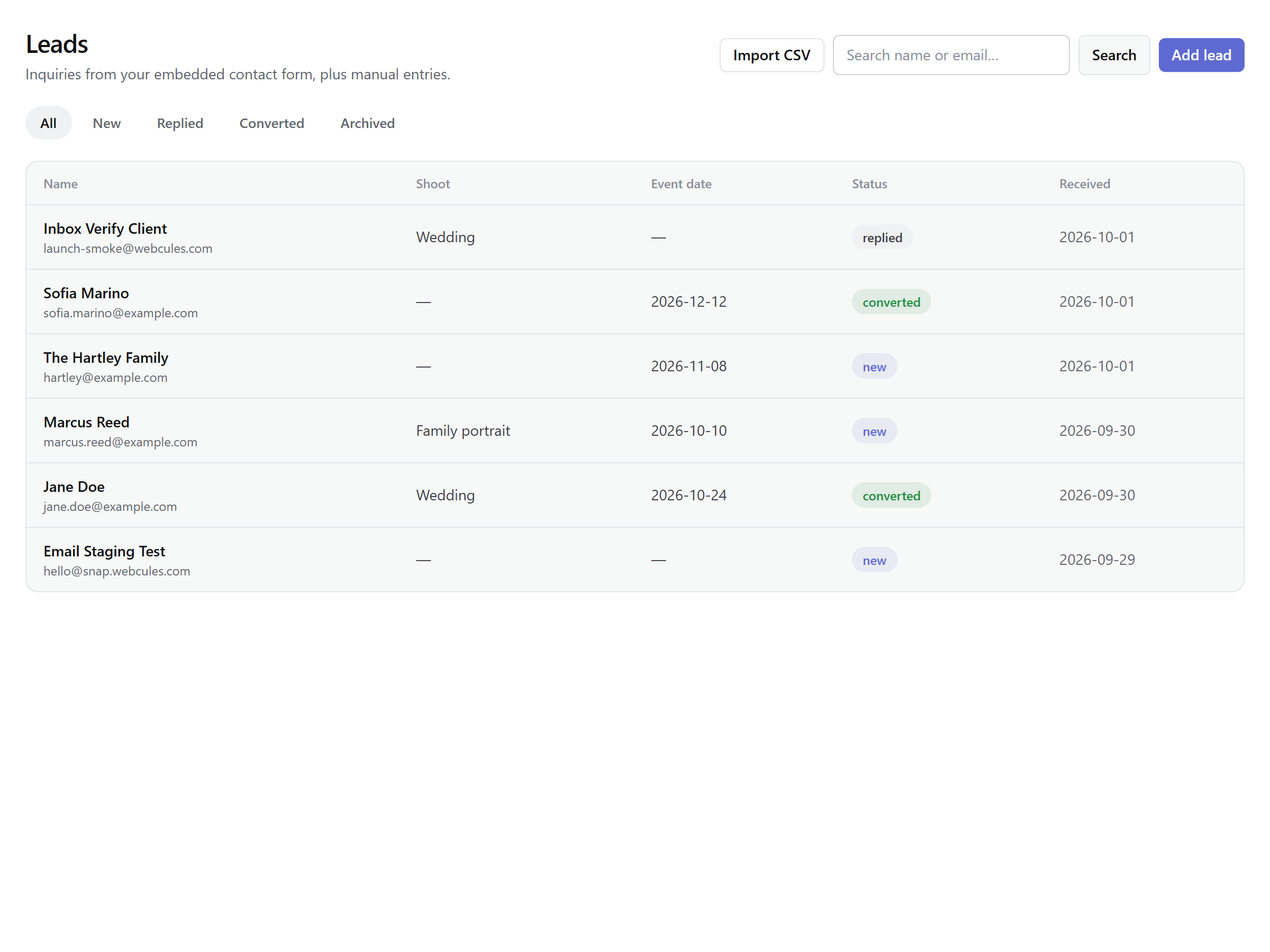Show Replied leads tab
This screenshot has width=1270, height=952.
(180, 123)
